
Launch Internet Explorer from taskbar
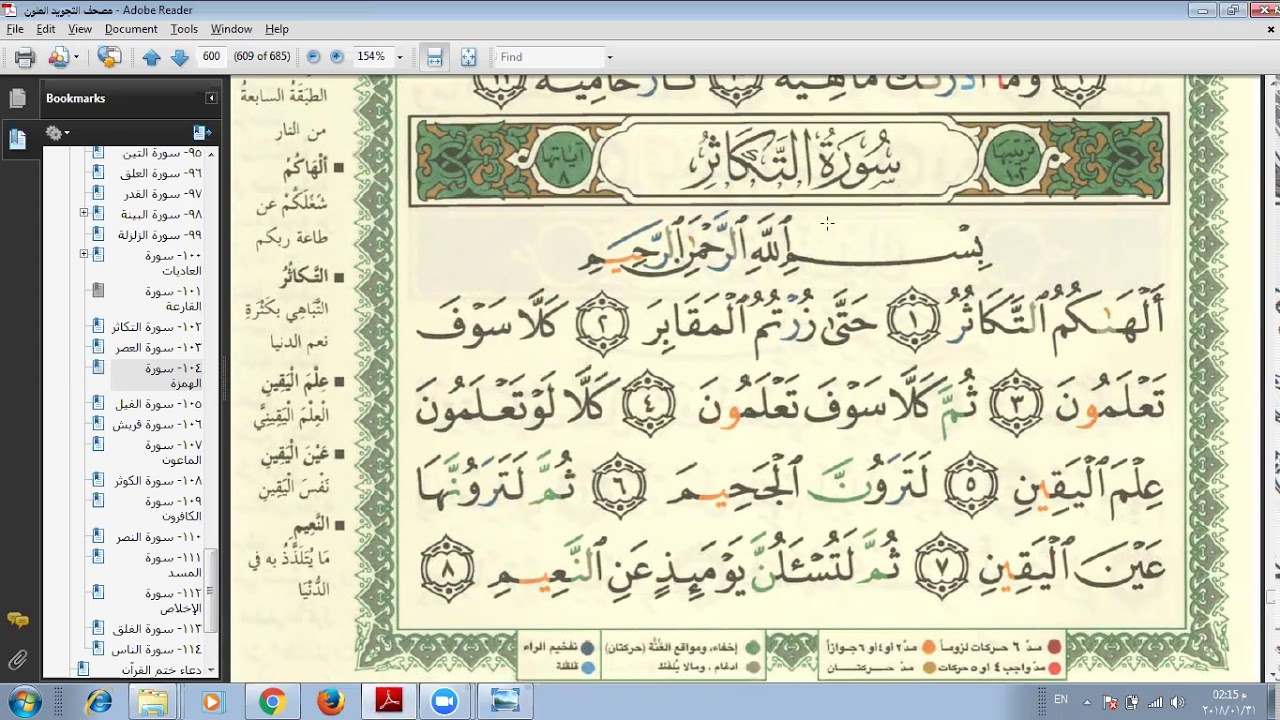click(x=99, y=702)
